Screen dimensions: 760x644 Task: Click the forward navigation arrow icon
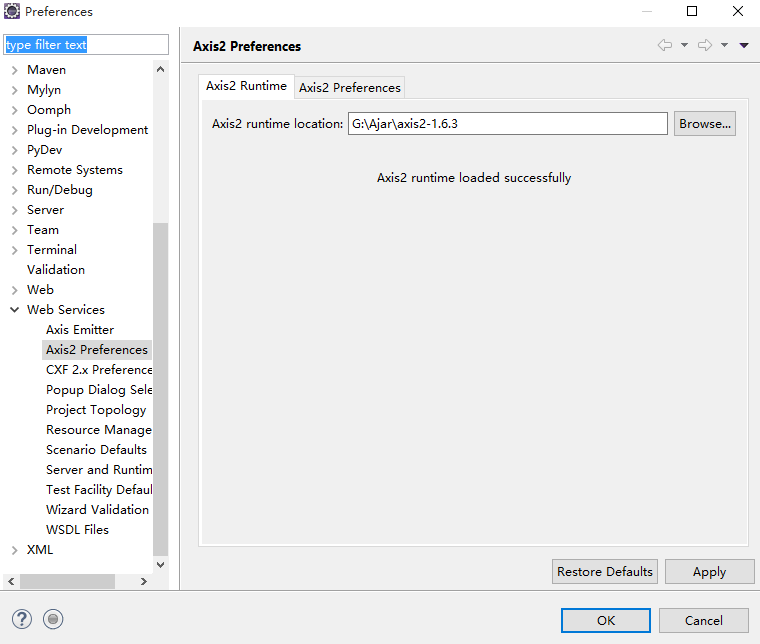tap(705, 45)
